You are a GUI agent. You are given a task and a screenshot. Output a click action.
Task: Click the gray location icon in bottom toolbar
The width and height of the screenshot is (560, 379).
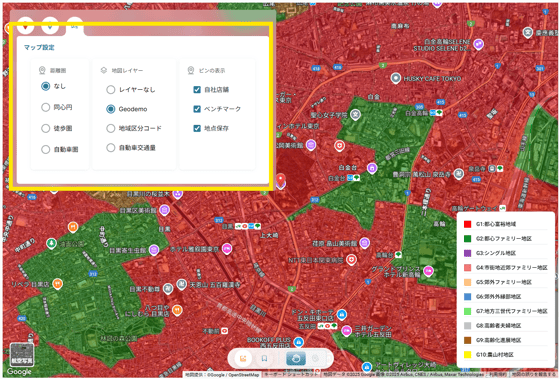315,358
